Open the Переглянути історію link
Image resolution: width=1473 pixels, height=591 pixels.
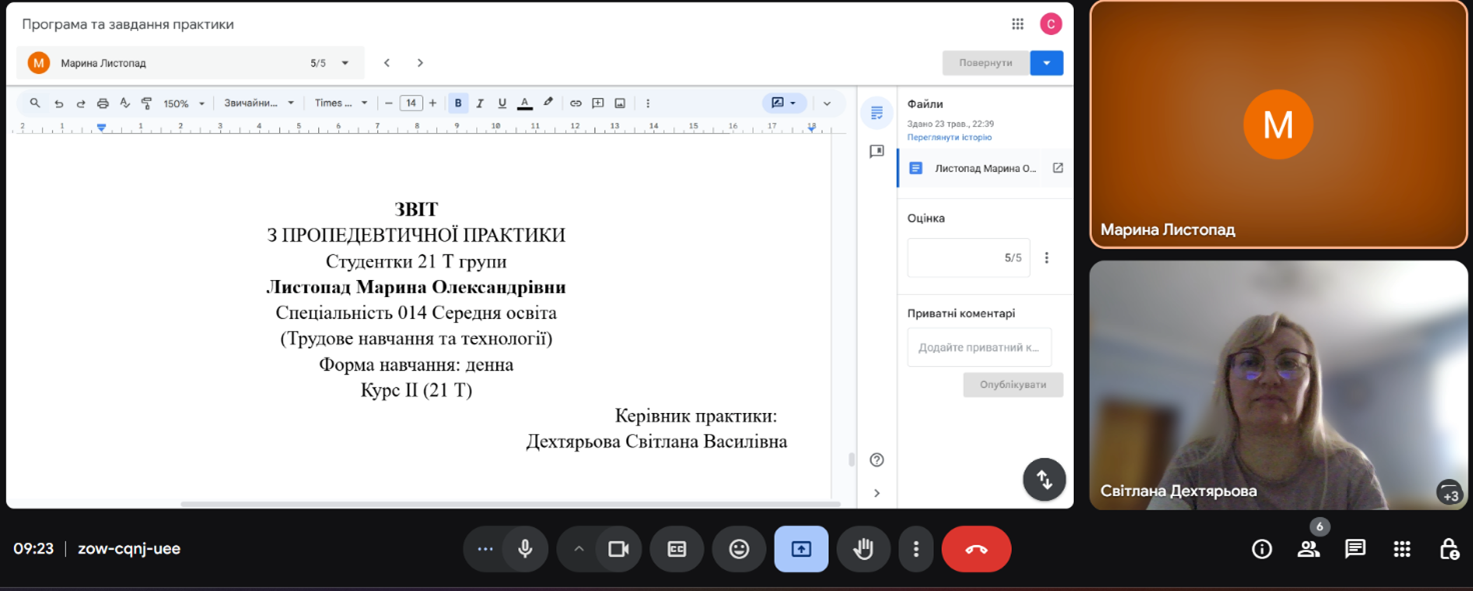(949, 137)
